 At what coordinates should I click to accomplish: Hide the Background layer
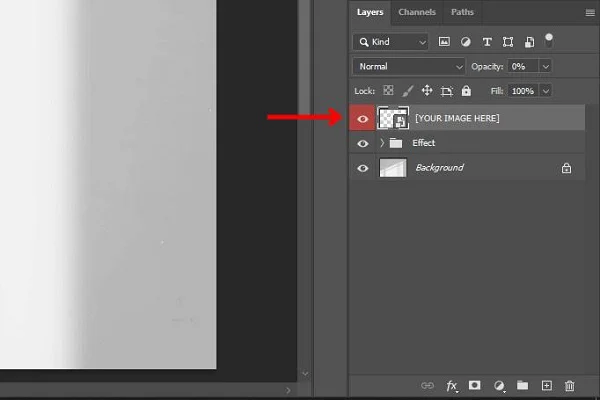pyautogui.click(x=362, y=168)
